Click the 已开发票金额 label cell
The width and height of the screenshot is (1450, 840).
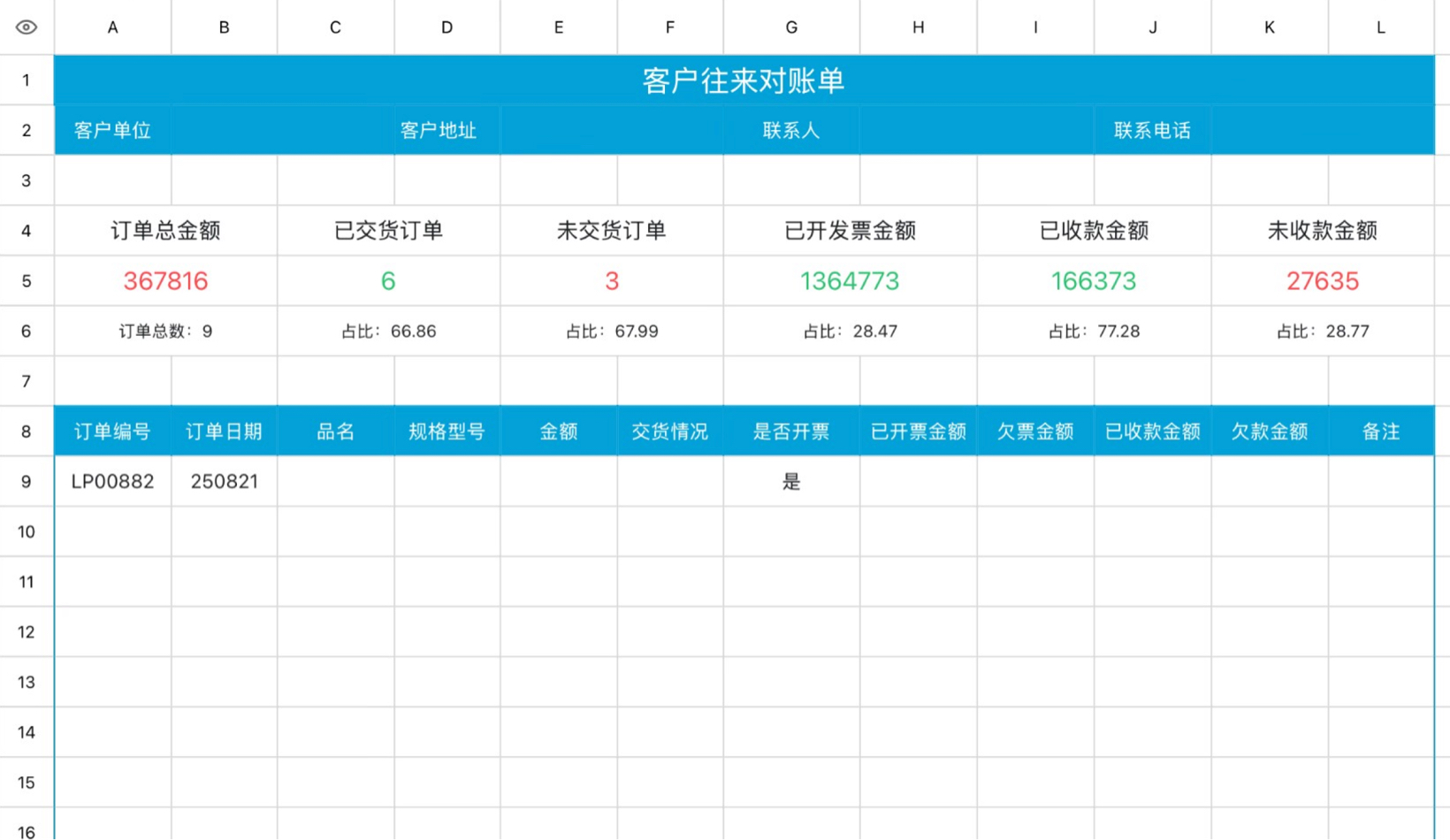pos(851,231)
